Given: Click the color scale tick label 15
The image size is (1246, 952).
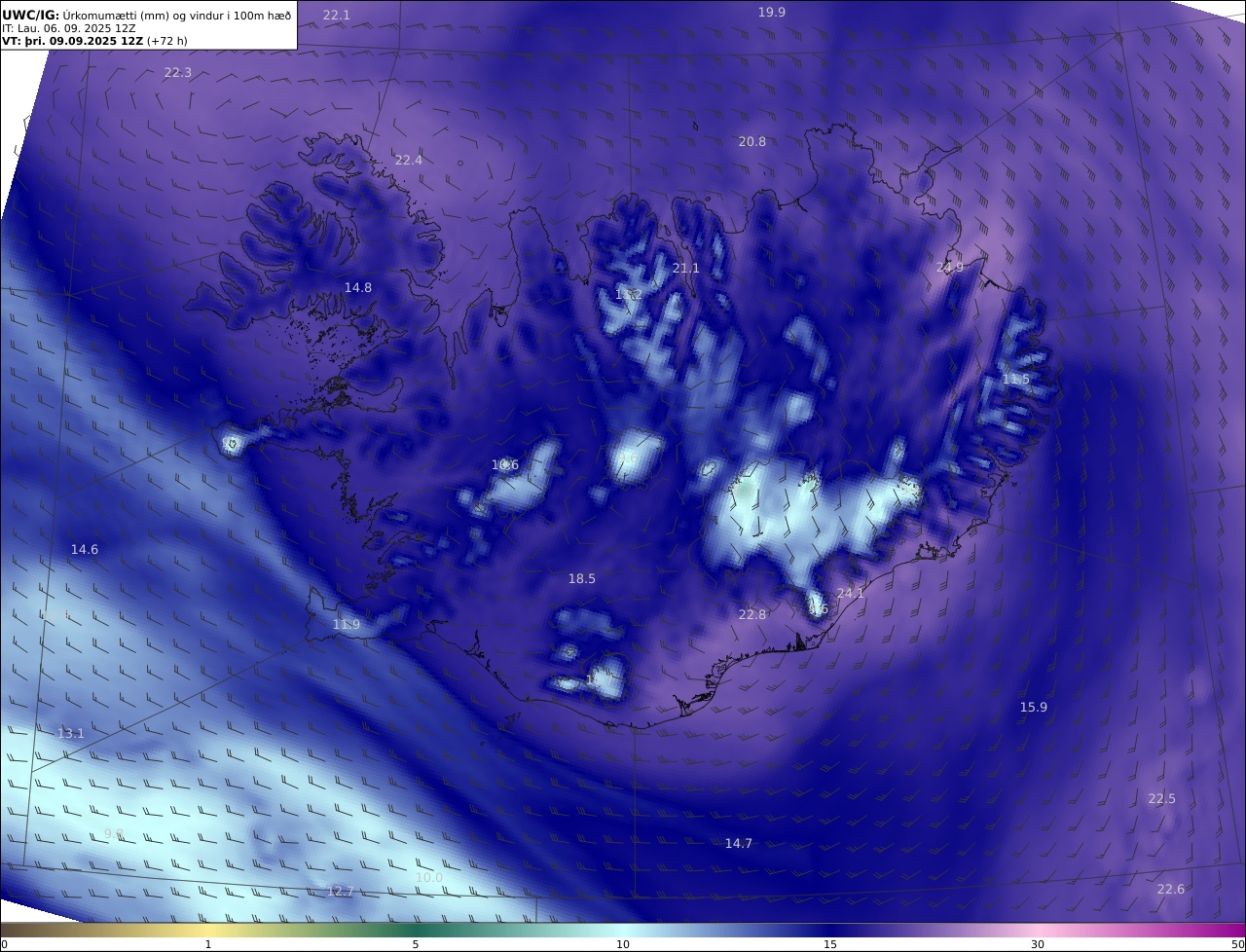Looking at the screenshot, I should pyautogui.click(x=830, y=945).
